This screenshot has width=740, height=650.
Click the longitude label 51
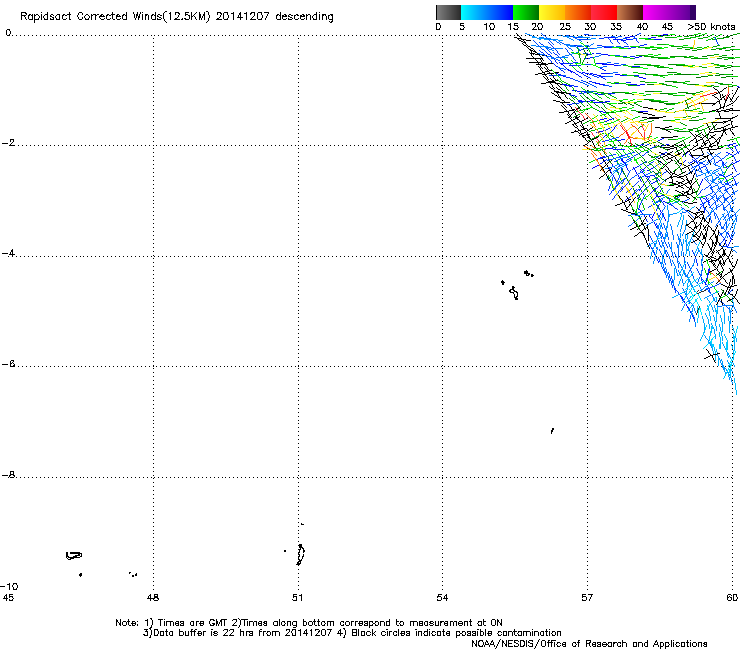coord(297,598)
